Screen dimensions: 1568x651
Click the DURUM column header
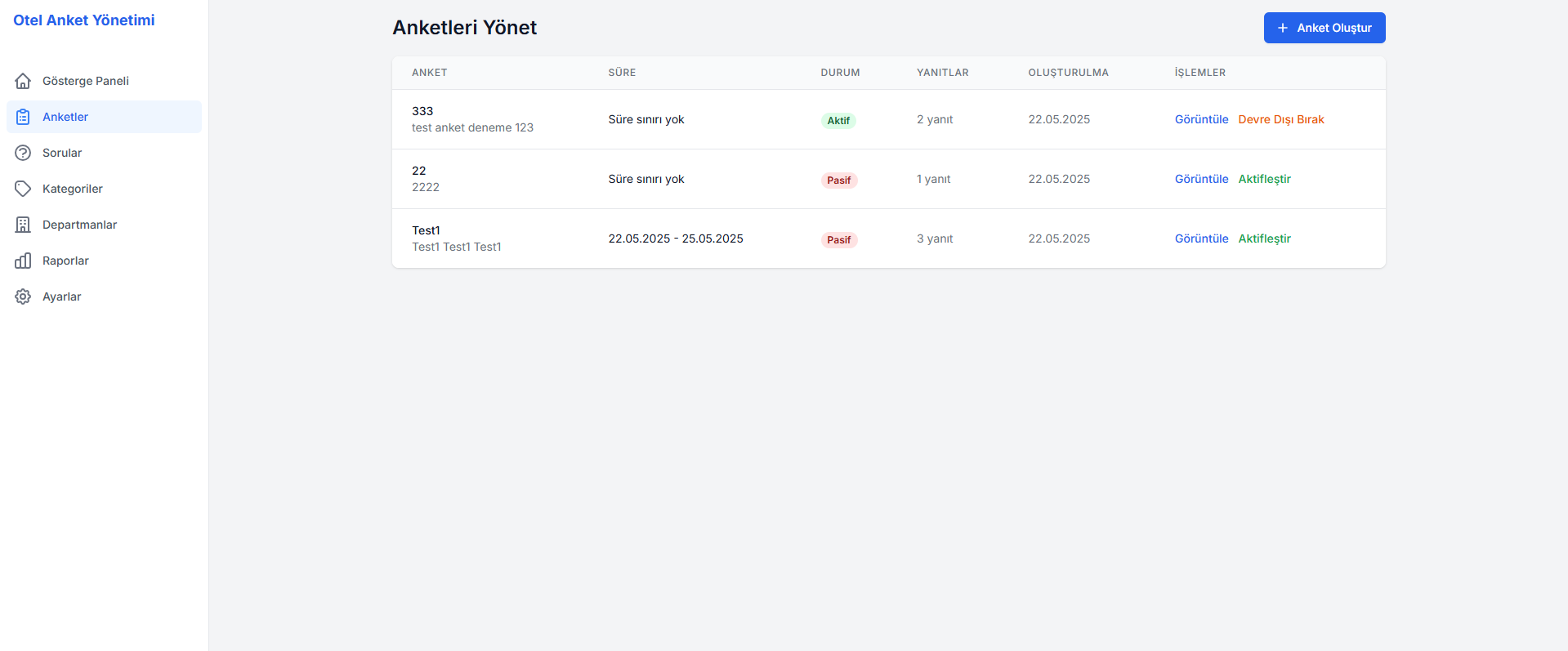pyautogui.click(x=840, y=73)
